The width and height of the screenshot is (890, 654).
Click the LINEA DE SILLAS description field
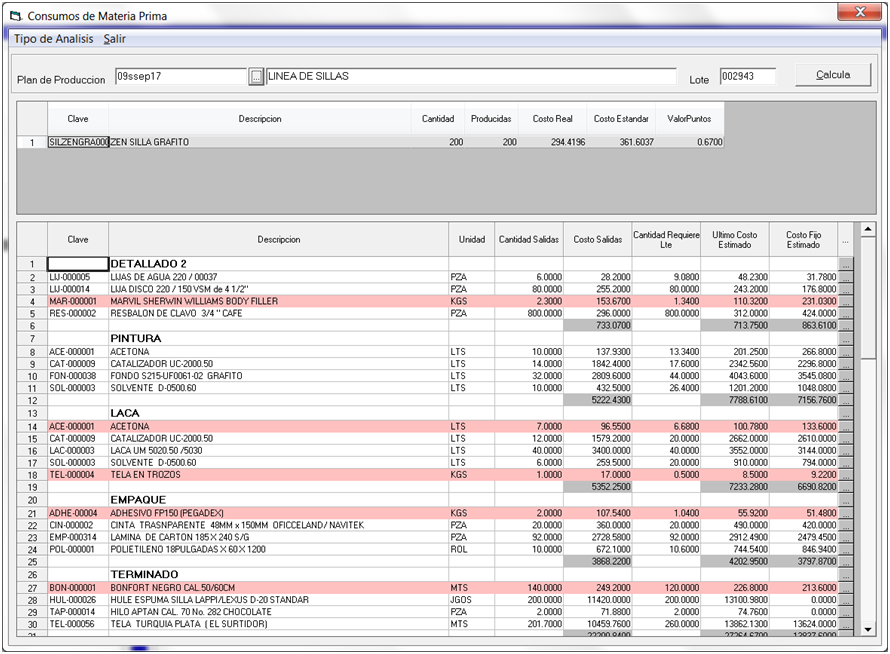point(471,76)
